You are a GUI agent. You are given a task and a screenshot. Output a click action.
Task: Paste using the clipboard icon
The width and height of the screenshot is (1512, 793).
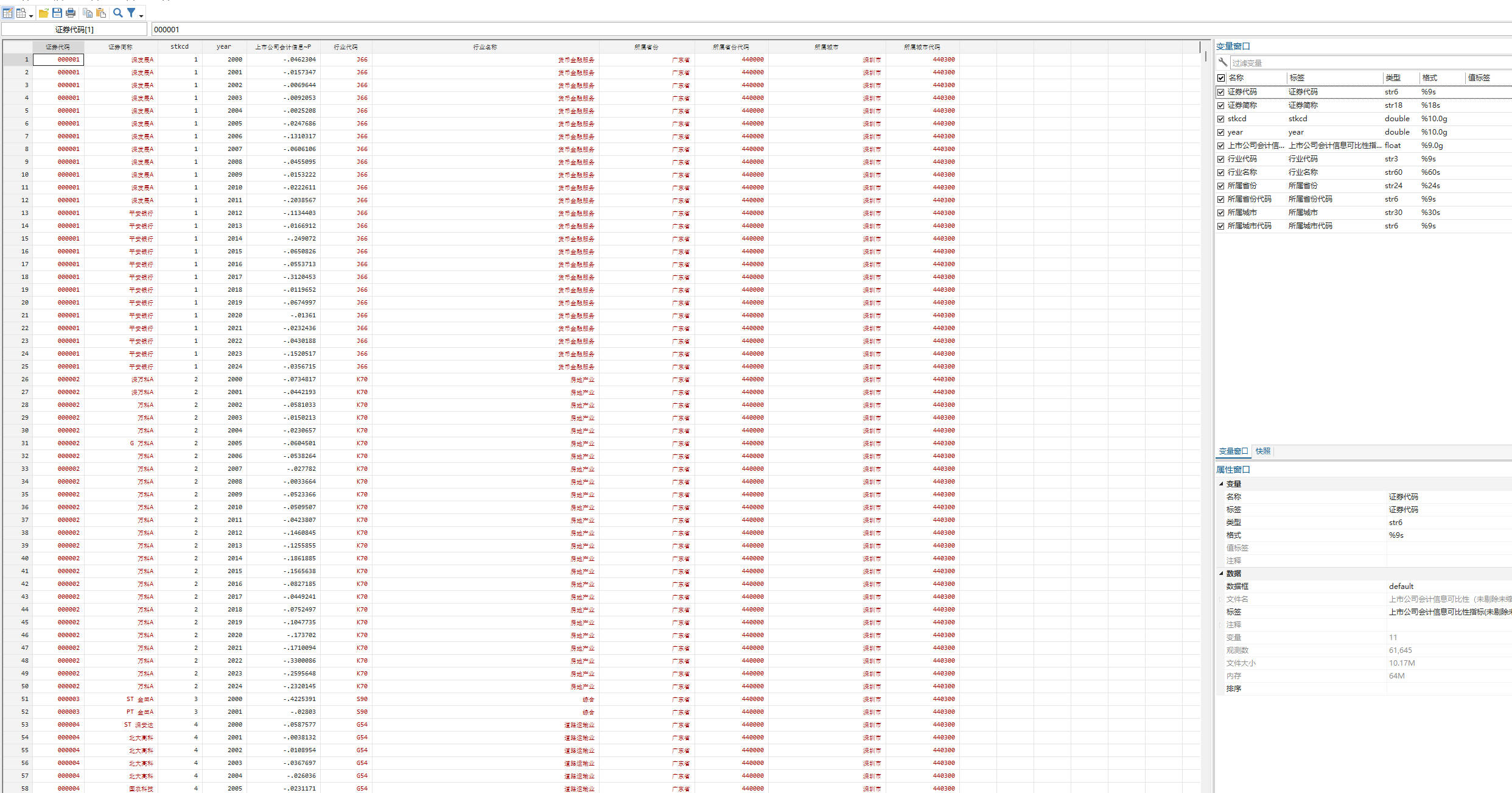click(101, 13)
